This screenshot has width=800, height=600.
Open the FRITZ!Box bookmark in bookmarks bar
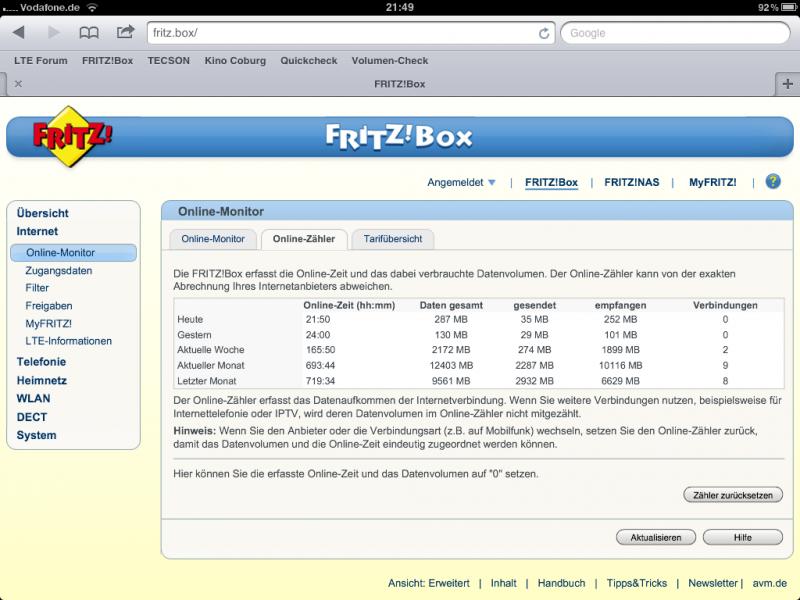(x=107, y=60)
